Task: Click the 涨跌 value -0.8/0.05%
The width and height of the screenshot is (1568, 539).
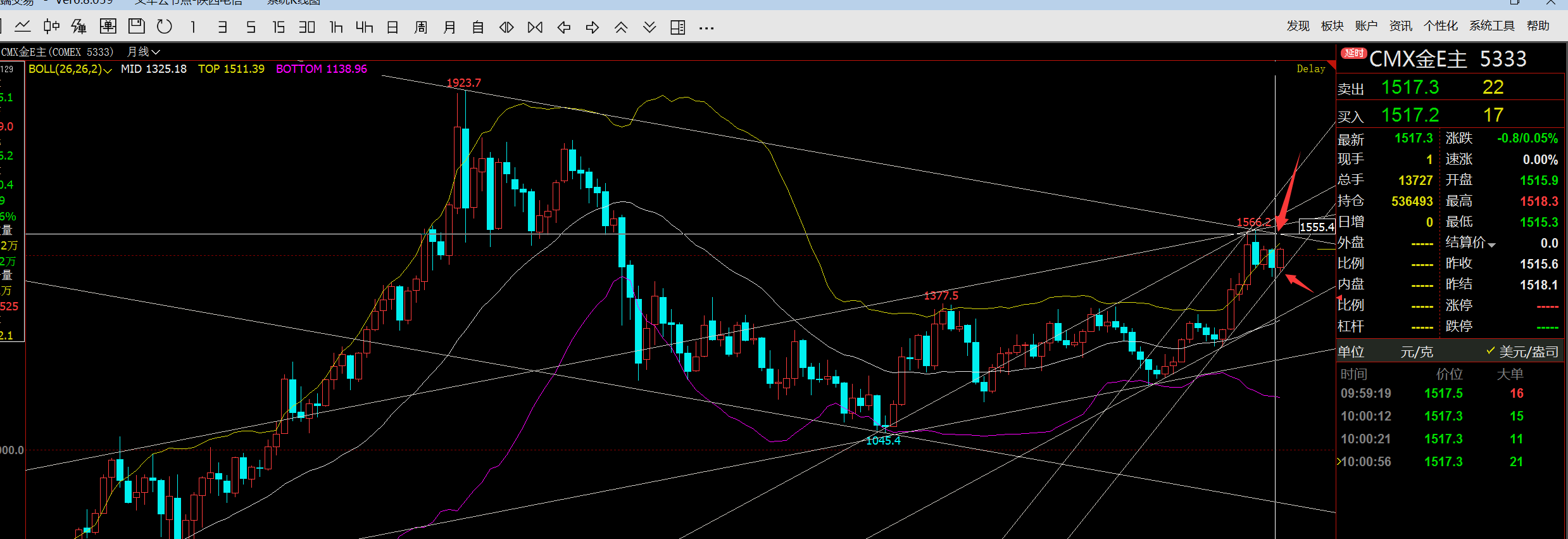Action: 1527,139
